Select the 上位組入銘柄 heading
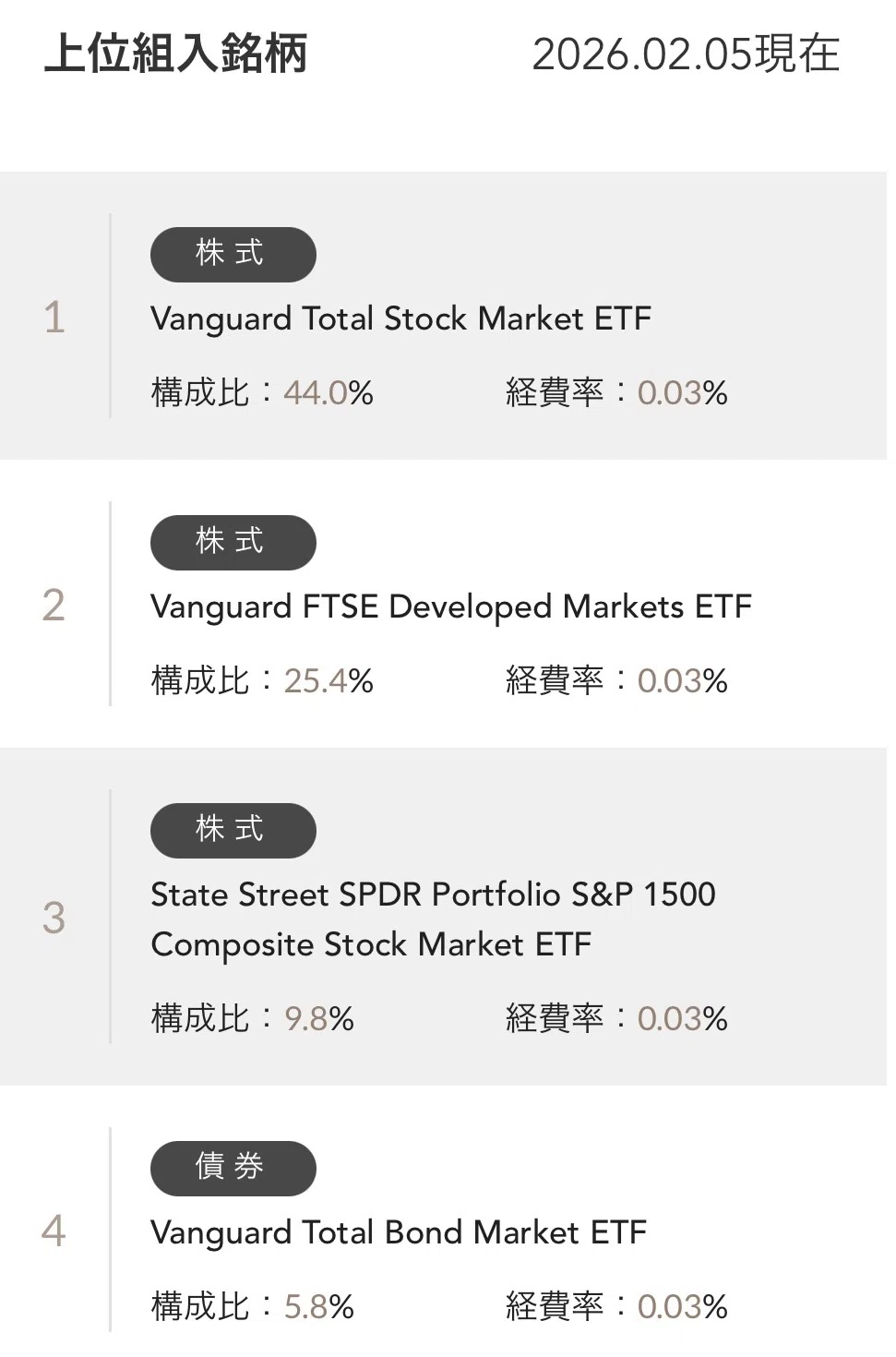The height and width of the screenshot is (1357, 896). 175,54
